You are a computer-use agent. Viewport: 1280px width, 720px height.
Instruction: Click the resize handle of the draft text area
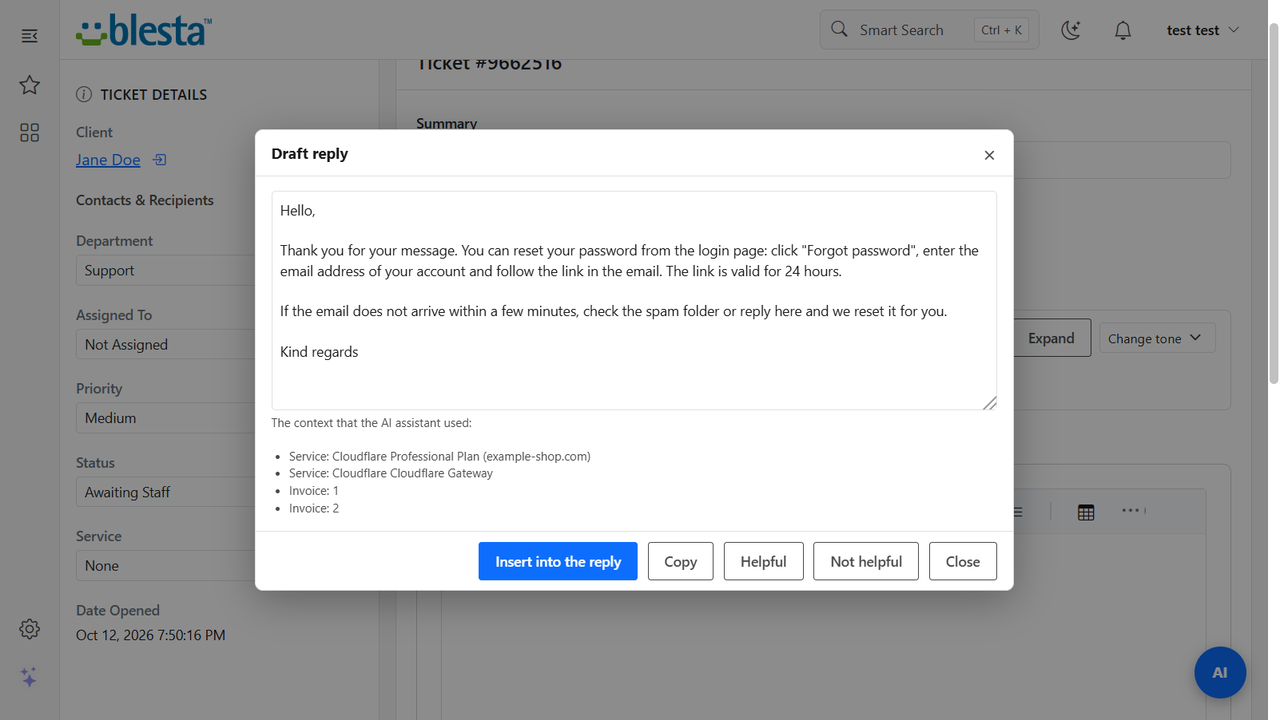pyautogui.click(x=989, y=402)
